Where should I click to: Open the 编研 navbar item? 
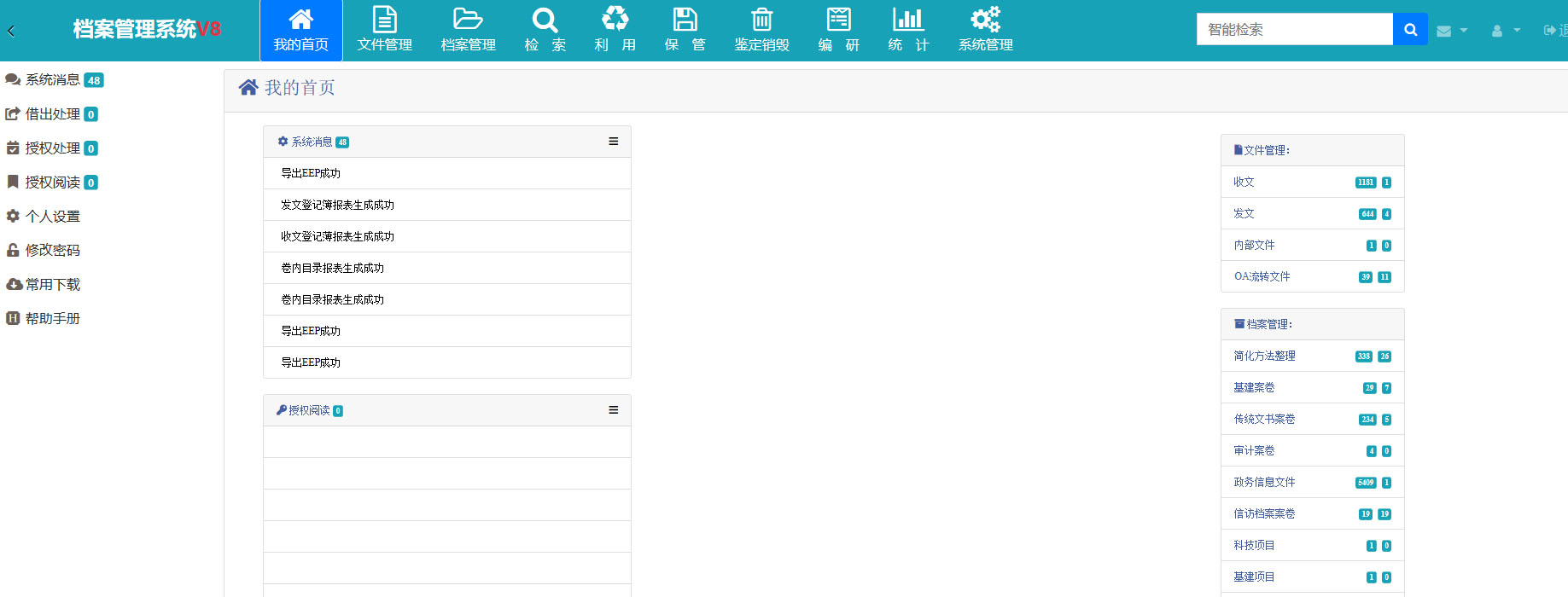[838, 31]
